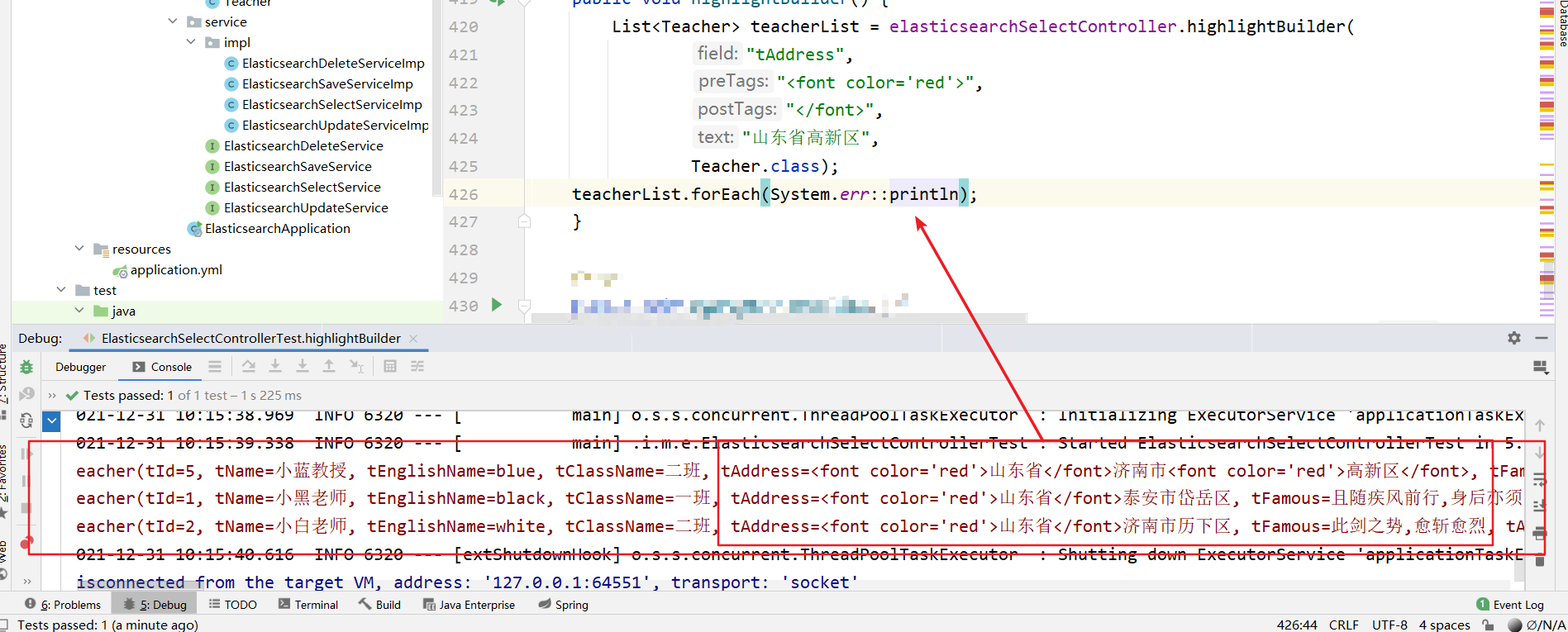Screen dimensions: 1568x632
Task: Click the console scroll-down arrow icon
Action: tap(1540, 453)
